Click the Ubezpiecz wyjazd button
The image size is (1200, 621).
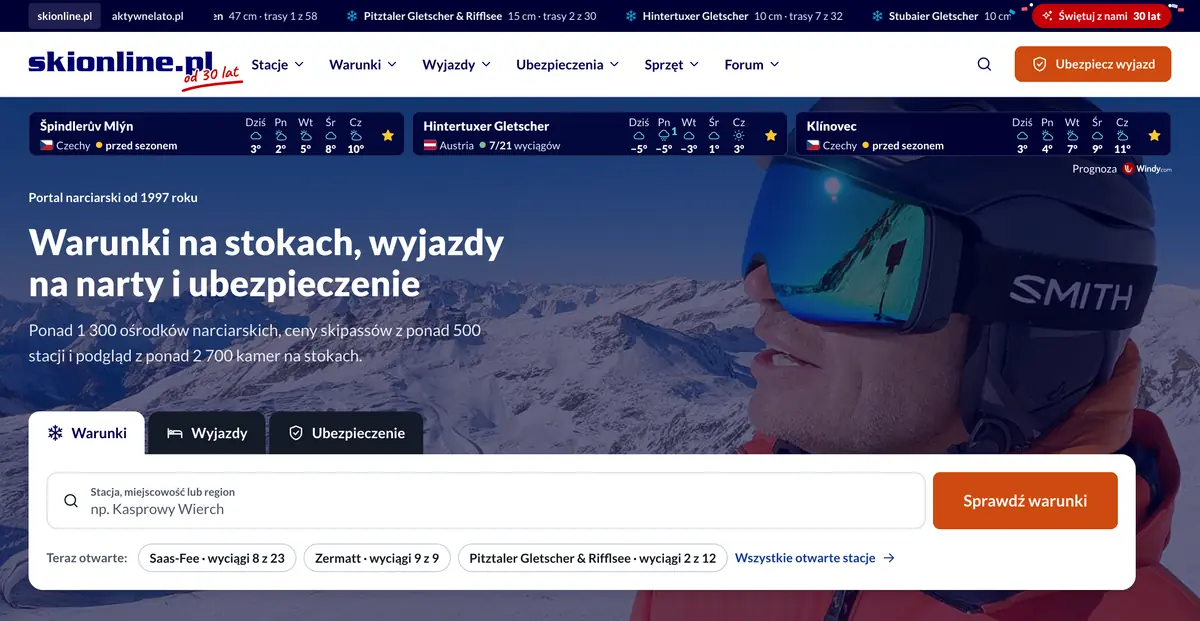(x=1093, y=64)
